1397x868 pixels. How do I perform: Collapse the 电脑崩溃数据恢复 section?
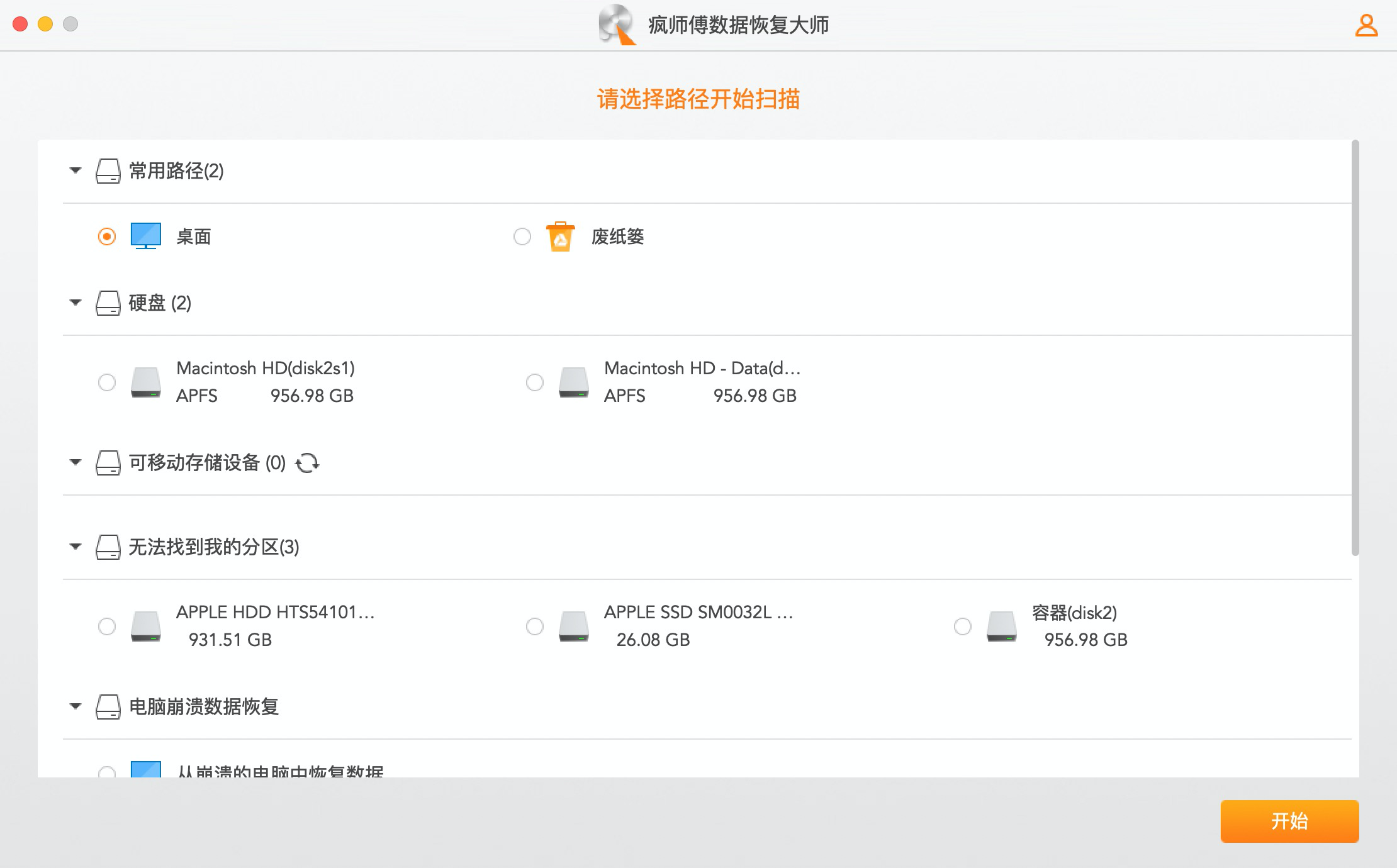point(76,706)
